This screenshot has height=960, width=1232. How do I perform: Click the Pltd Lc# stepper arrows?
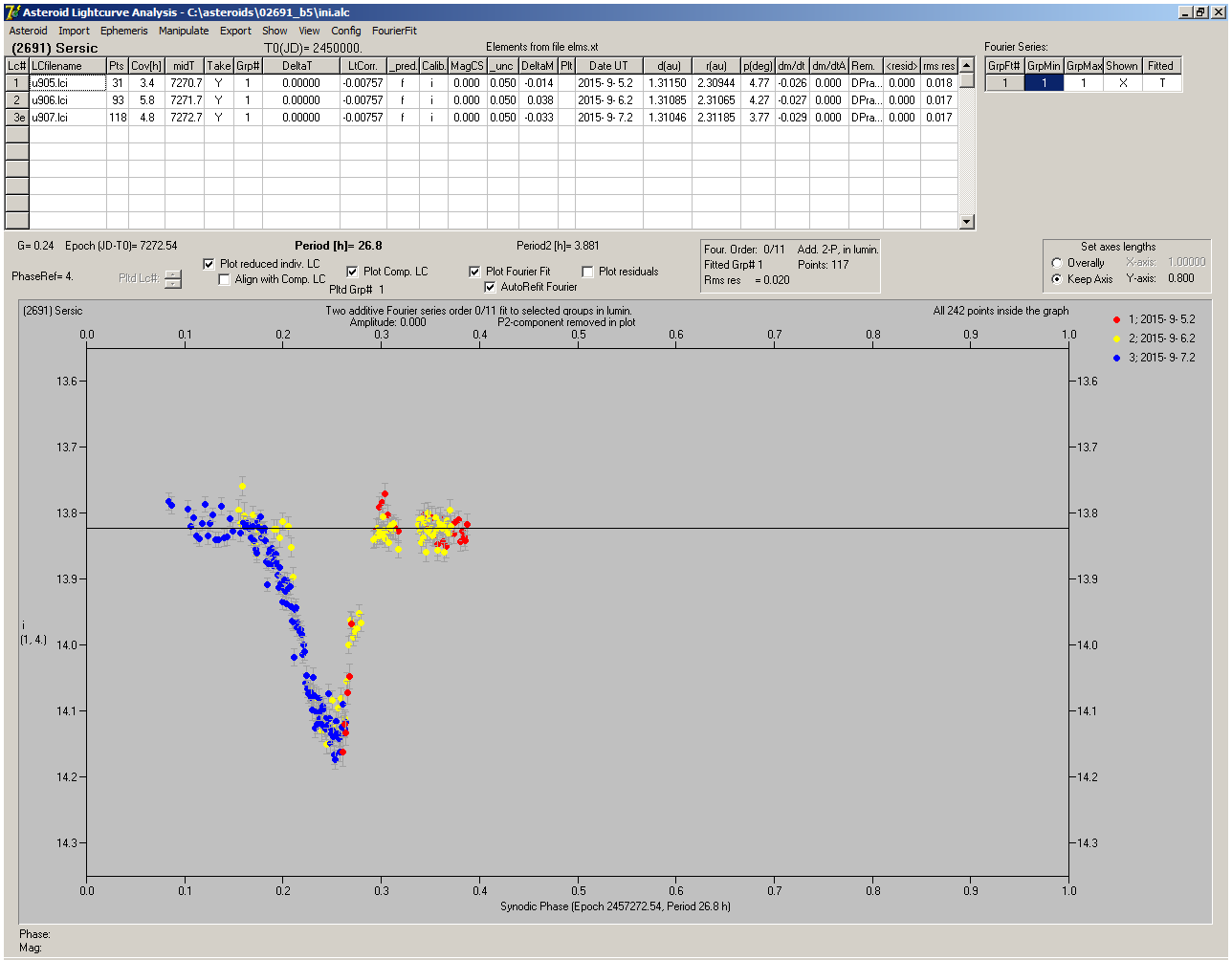pos(172,279)
